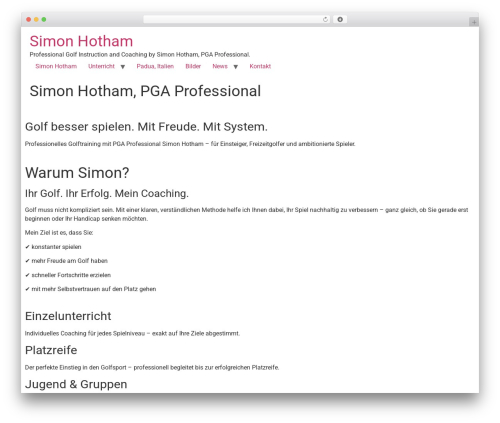Viewport: 500px width, 423px height.
Task: Click the green maximize window button
Action: (44, 19)
